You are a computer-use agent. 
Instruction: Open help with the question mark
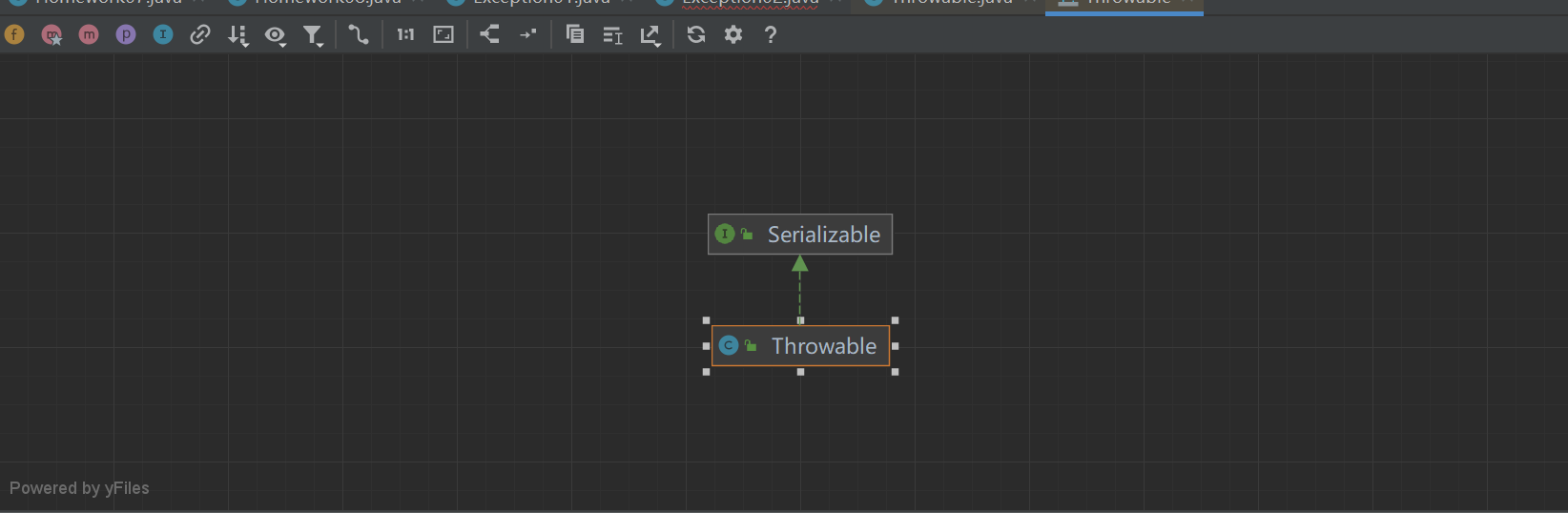click(x=771, y=35)
